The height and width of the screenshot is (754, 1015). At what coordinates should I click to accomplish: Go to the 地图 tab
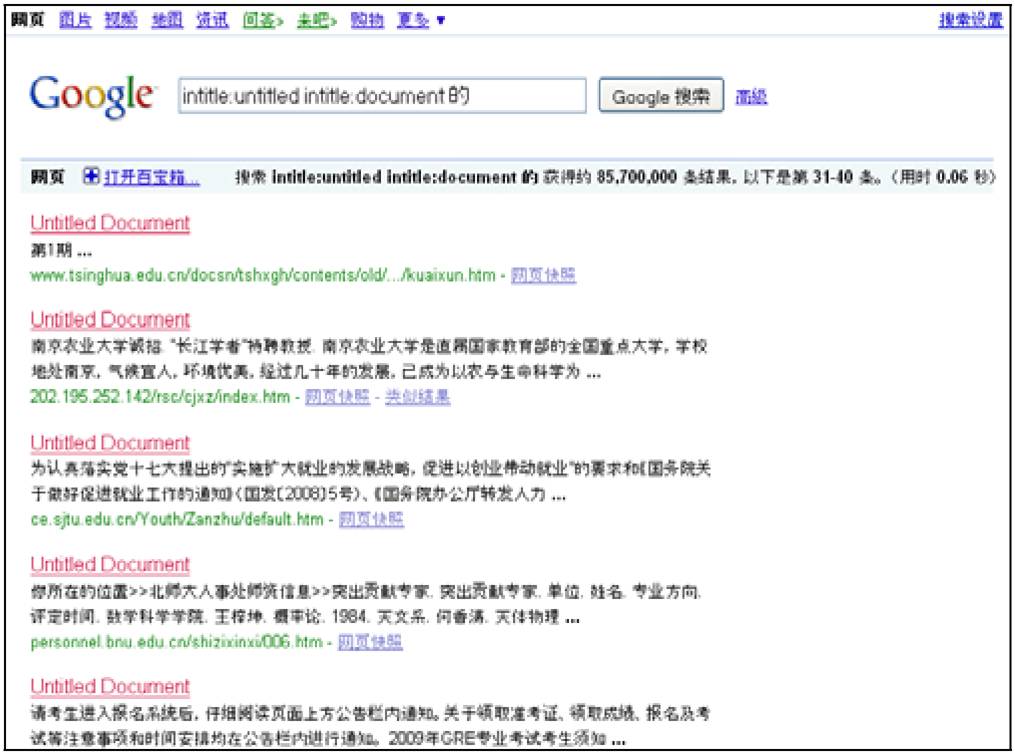click(x=167, y=20)
